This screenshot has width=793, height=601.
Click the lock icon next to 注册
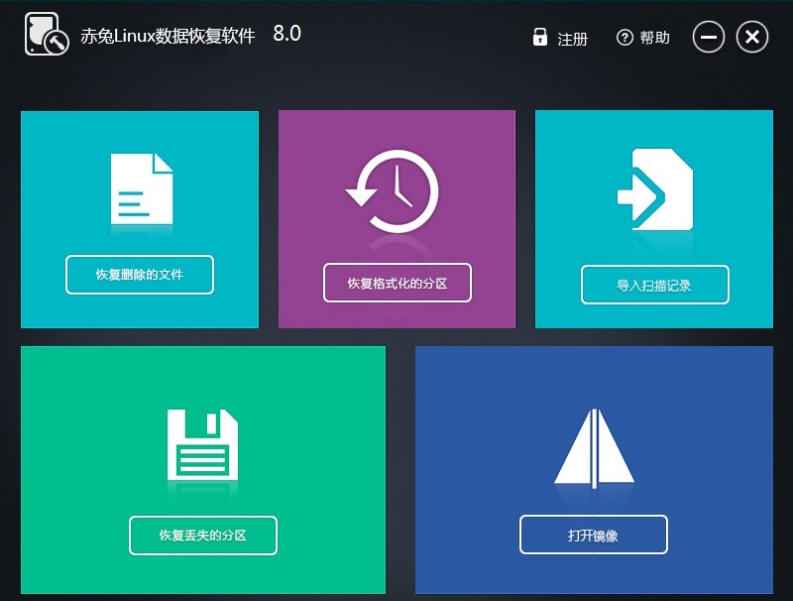click(540, 37)
